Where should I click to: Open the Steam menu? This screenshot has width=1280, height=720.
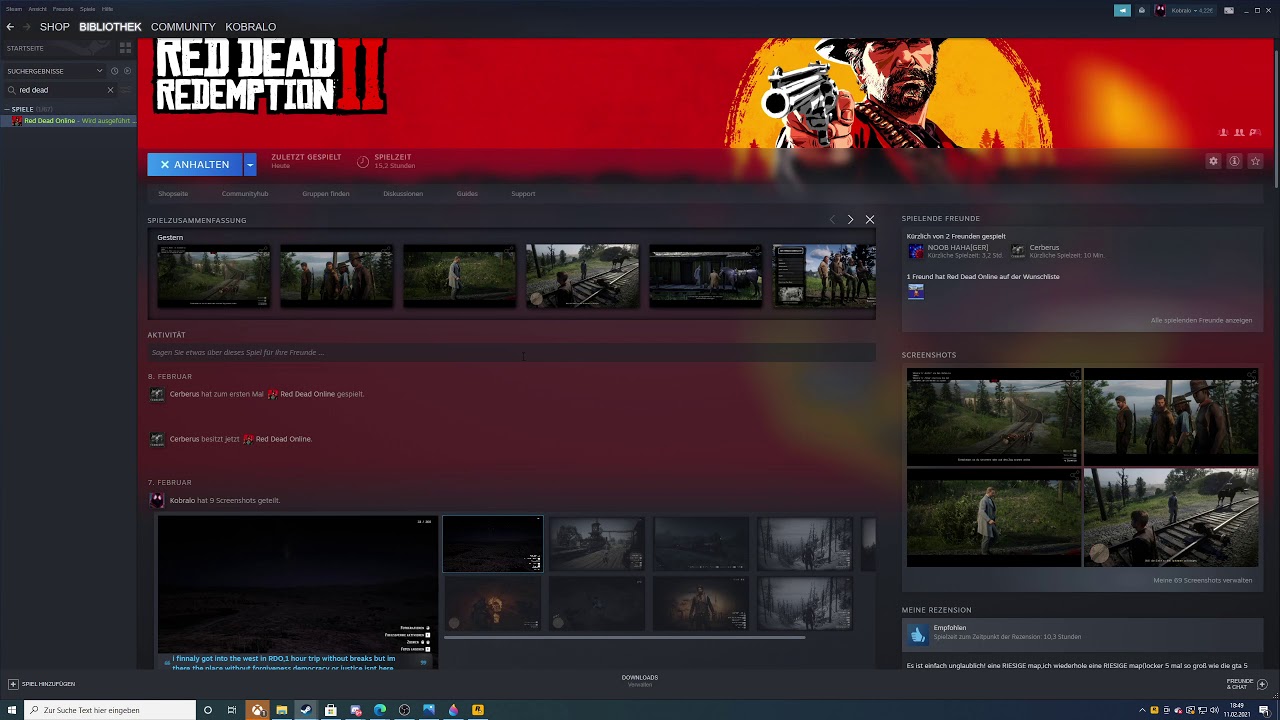click(x=14, y=9)
